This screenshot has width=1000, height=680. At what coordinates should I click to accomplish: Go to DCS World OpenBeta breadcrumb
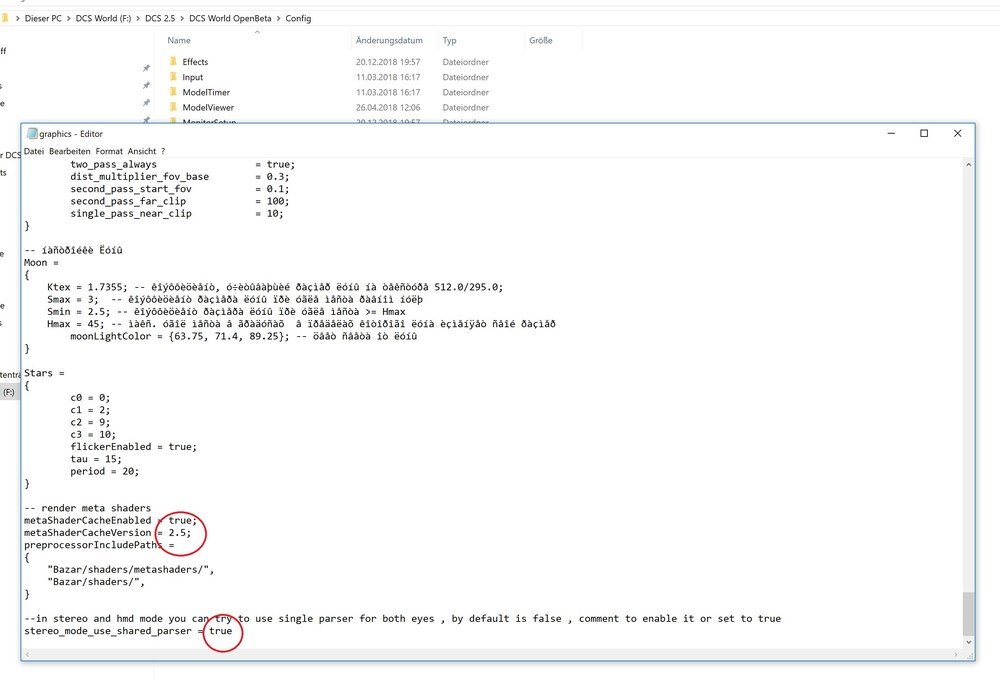pos(230,18)
